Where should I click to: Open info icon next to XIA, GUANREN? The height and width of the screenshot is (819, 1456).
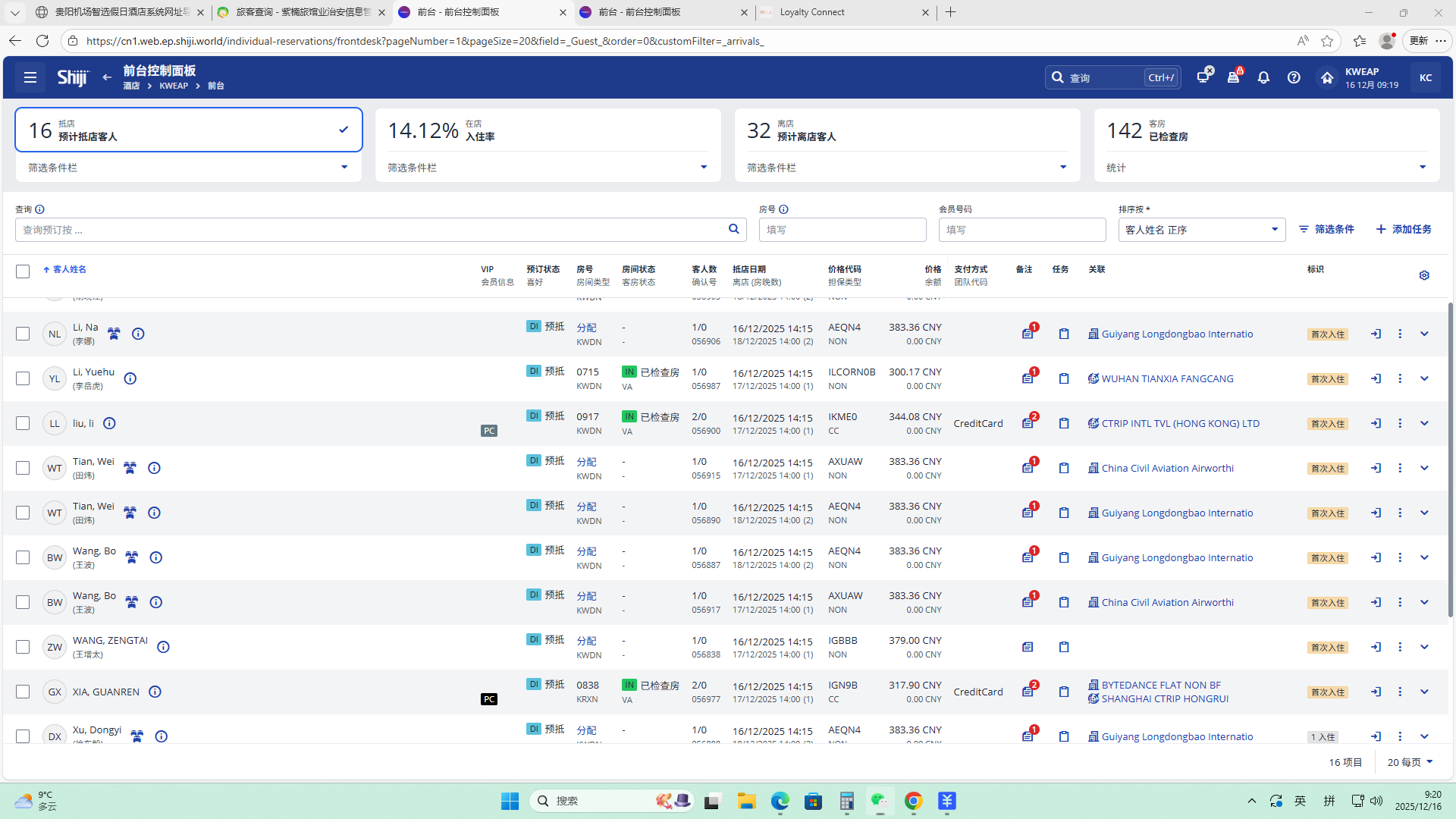[x=155, y=692]
